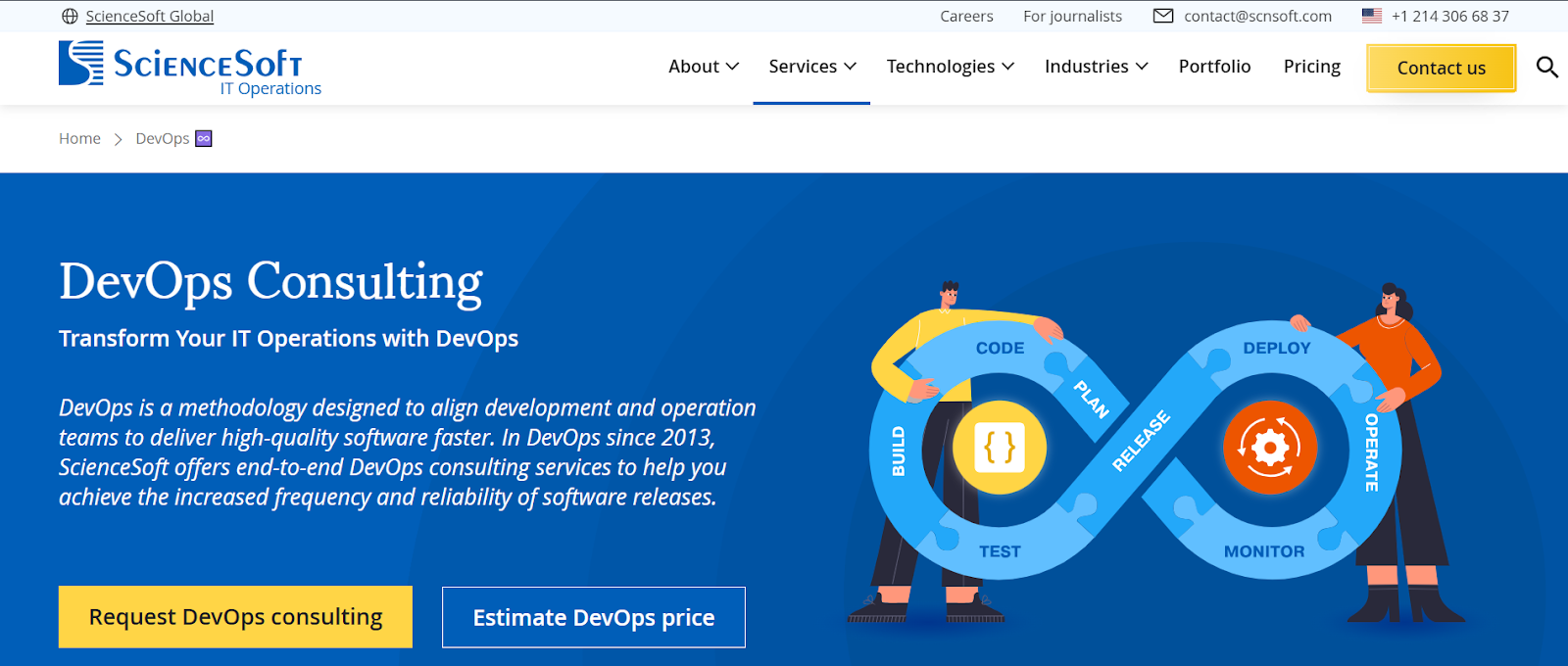
Task: Click the breadcrumb chevron separator after Home
Action: pos(118,139)
